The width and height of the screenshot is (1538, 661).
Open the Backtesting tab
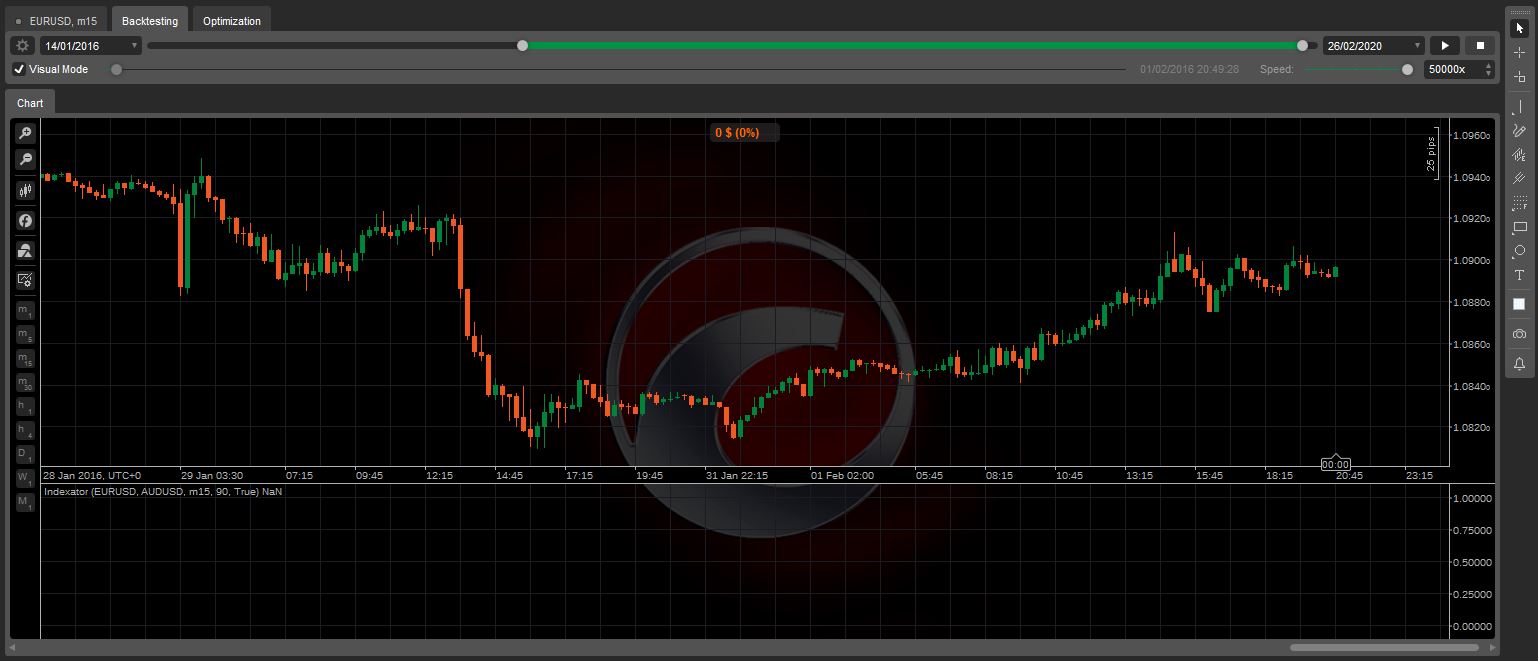click(150, 21)
